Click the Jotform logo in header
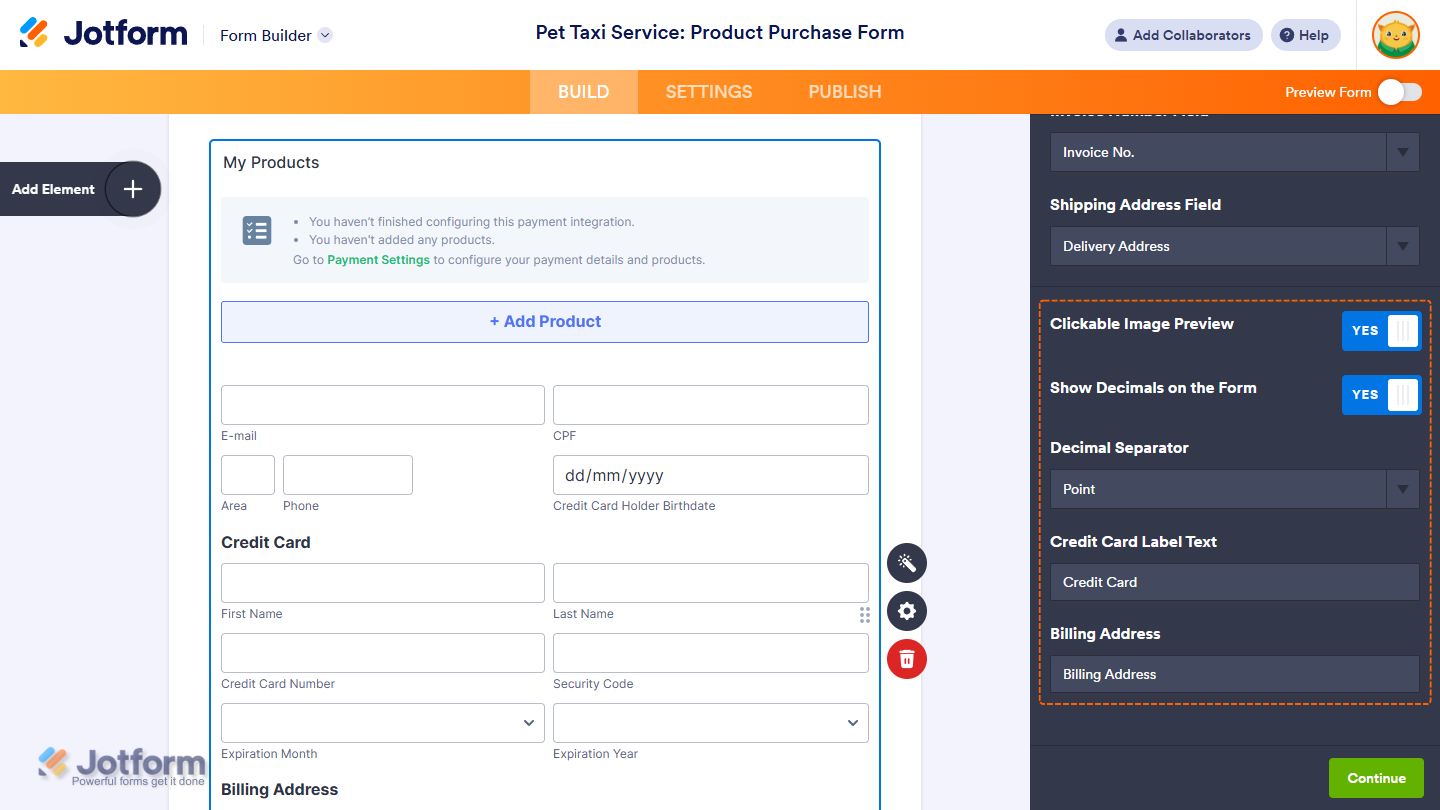1440x810 pixels. [x=104, y=34]
